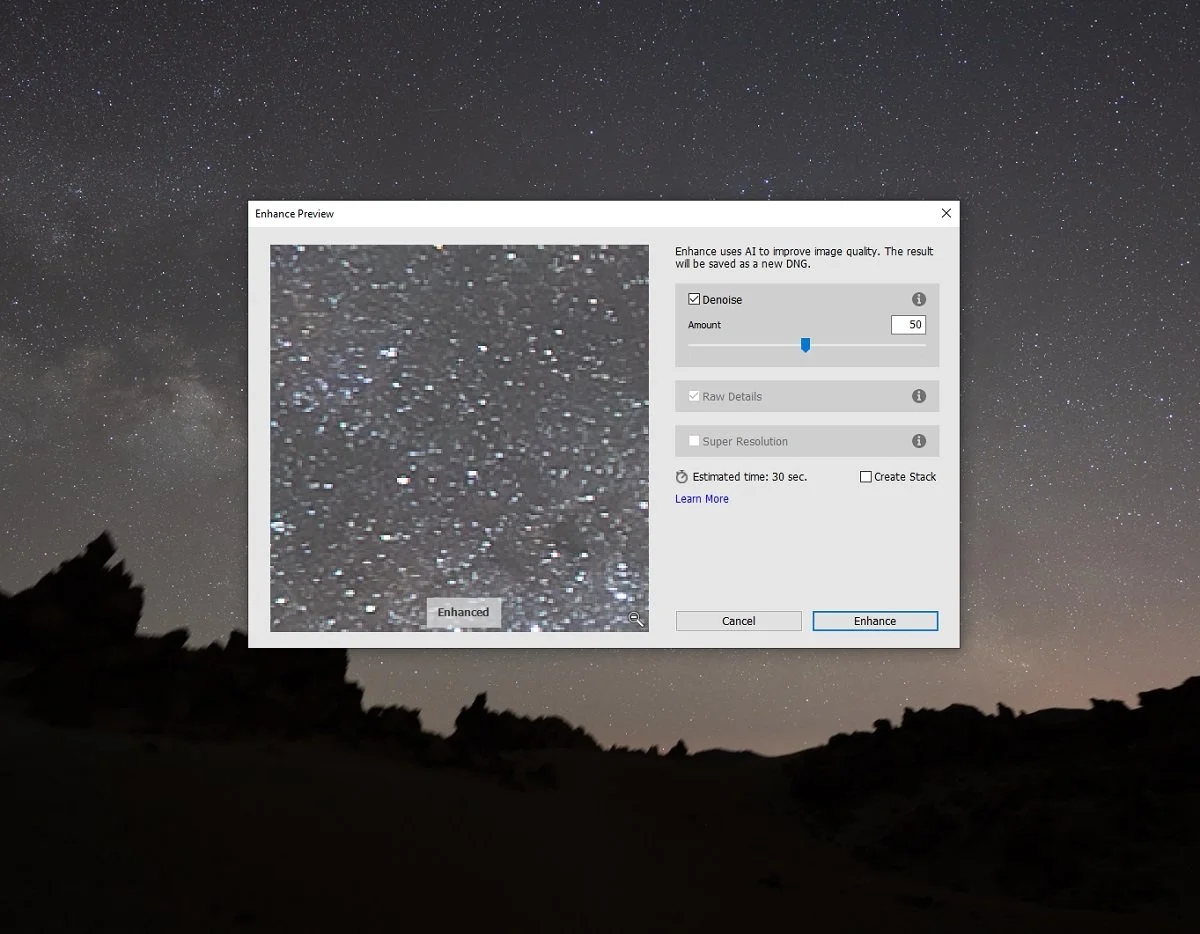Click the grayed-out Raw Details checkbox
1200x934 pixels.
coord(694,396)
